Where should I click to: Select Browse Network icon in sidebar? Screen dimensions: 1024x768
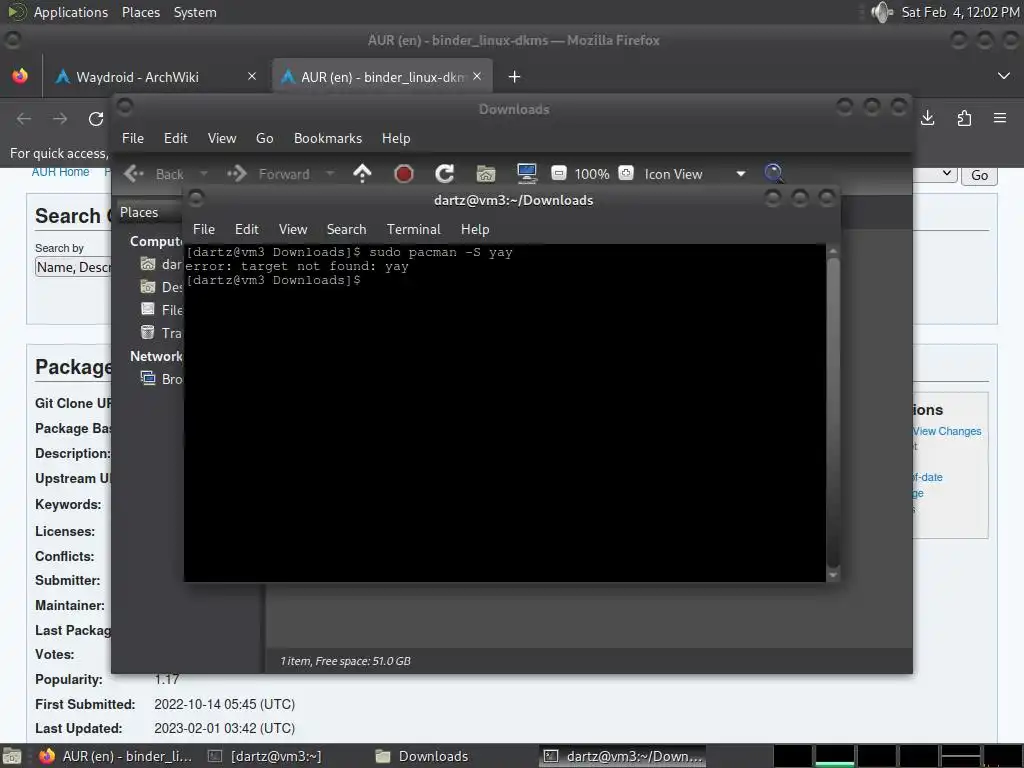148,378
